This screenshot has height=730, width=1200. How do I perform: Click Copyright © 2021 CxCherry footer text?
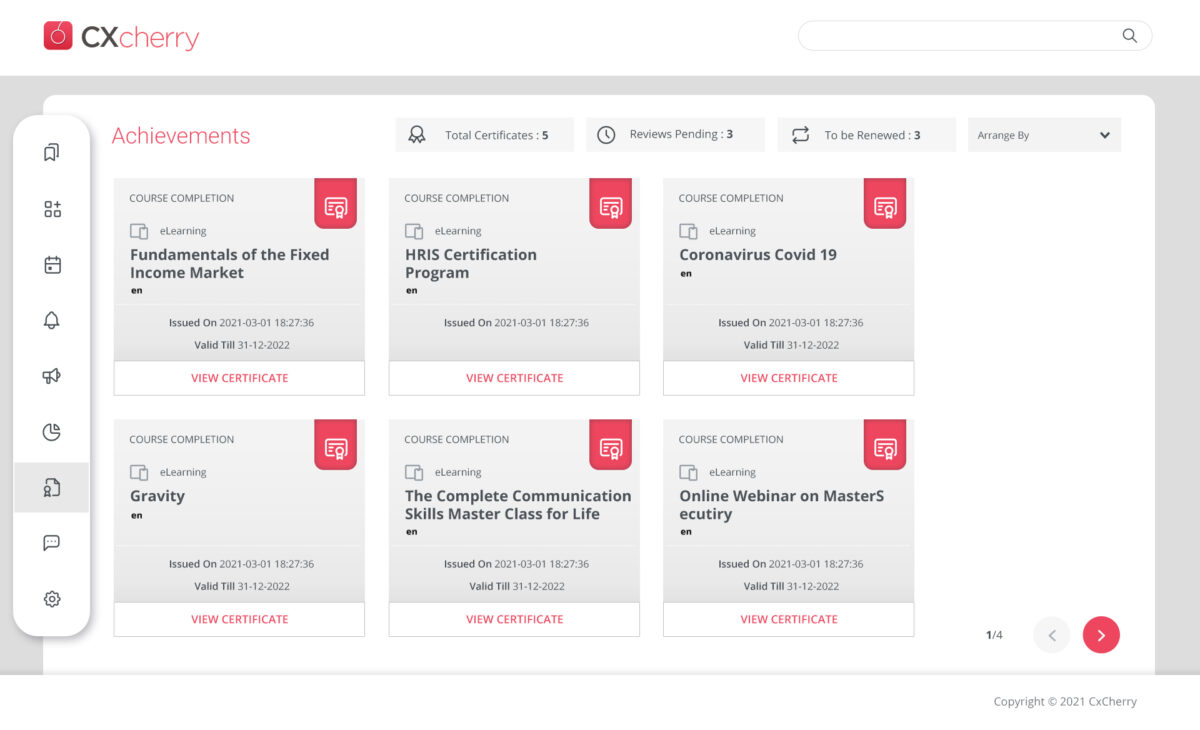click(x=1065, y=702)
